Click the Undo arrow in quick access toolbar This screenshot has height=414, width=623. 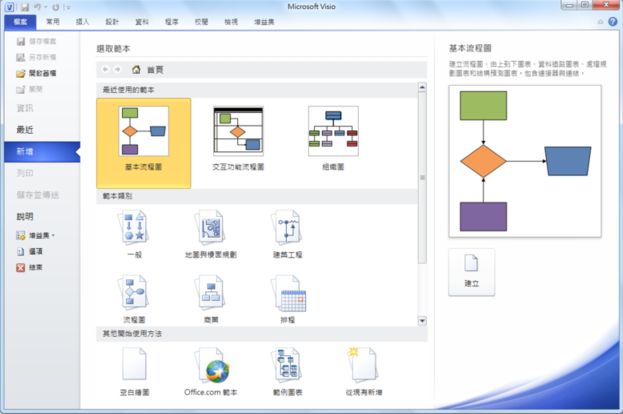tap(37, 7)
